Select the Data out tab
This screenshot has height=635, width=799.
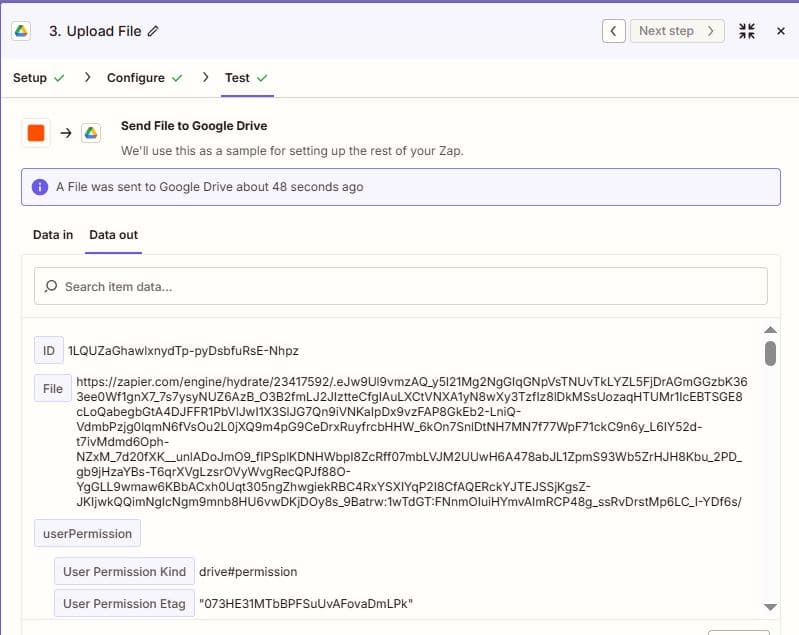(113, 235)
